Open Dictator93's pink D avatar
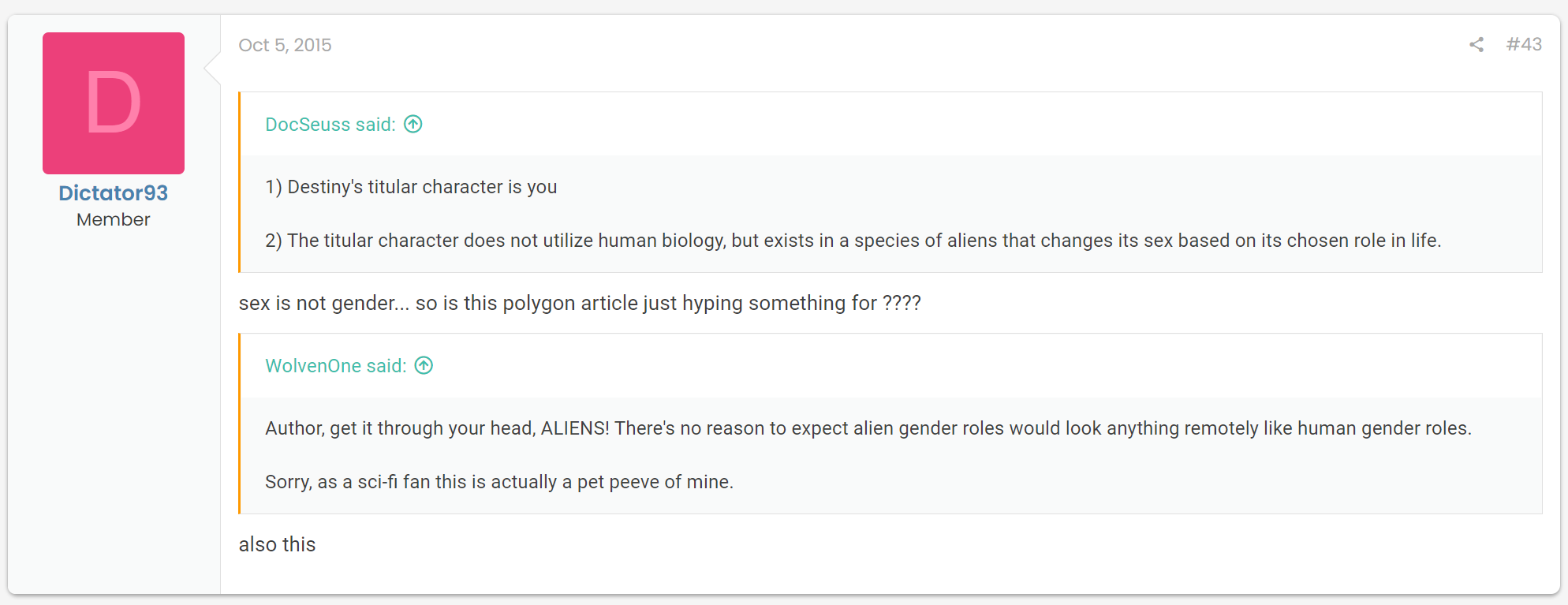 [114, 103]
